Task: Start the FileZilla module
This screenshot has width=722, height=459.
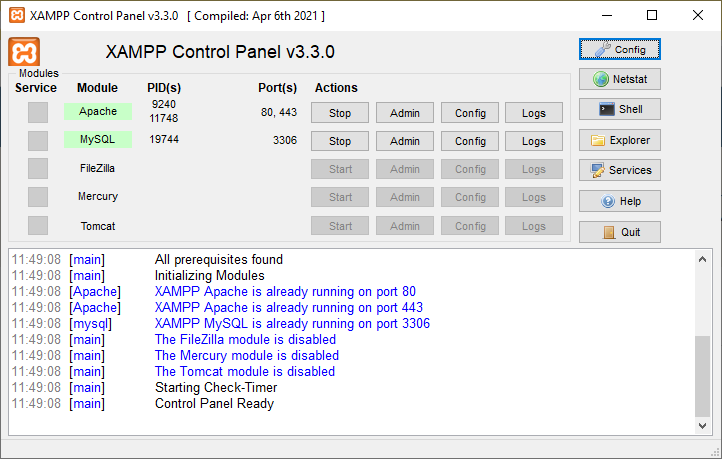Action: tap(340, 169)
